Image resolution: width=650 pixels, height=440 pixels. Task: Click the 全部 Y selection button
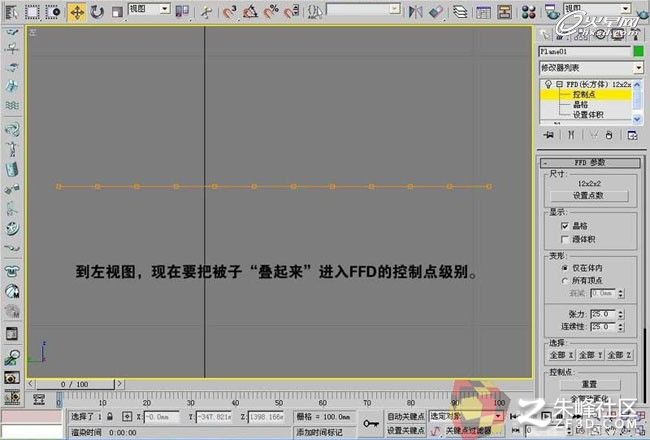(x=590, y=355)
